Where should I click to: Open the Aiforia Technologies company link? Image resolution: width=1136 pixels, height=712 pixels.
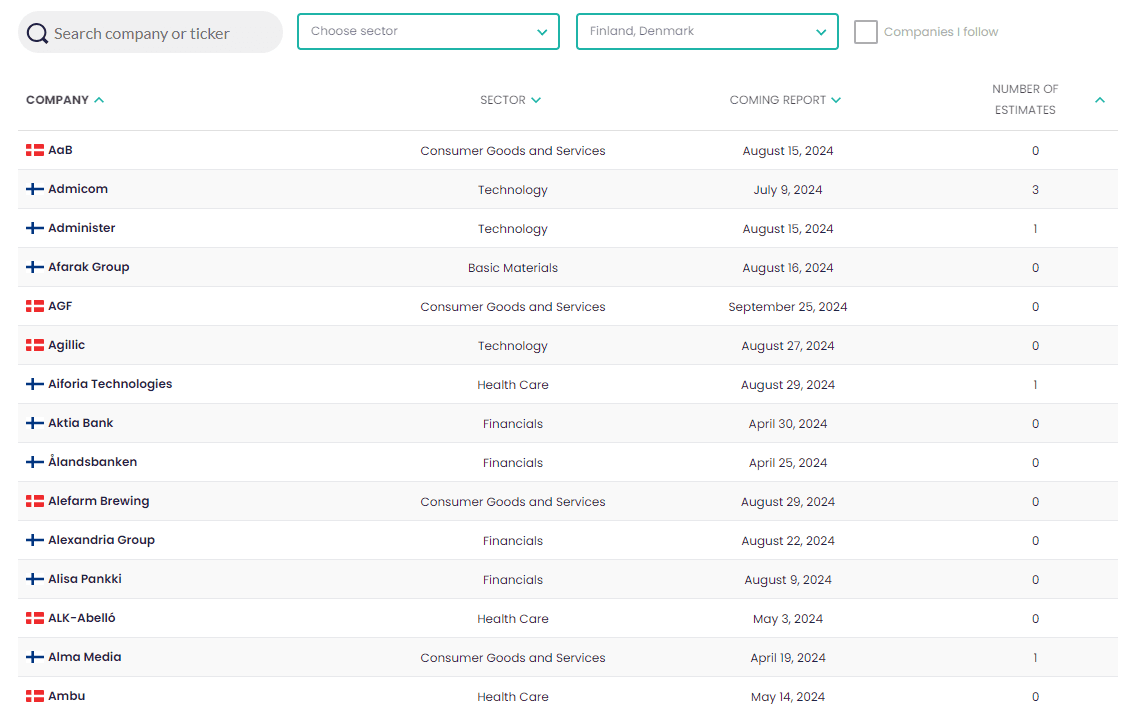(x=110, y=384)
